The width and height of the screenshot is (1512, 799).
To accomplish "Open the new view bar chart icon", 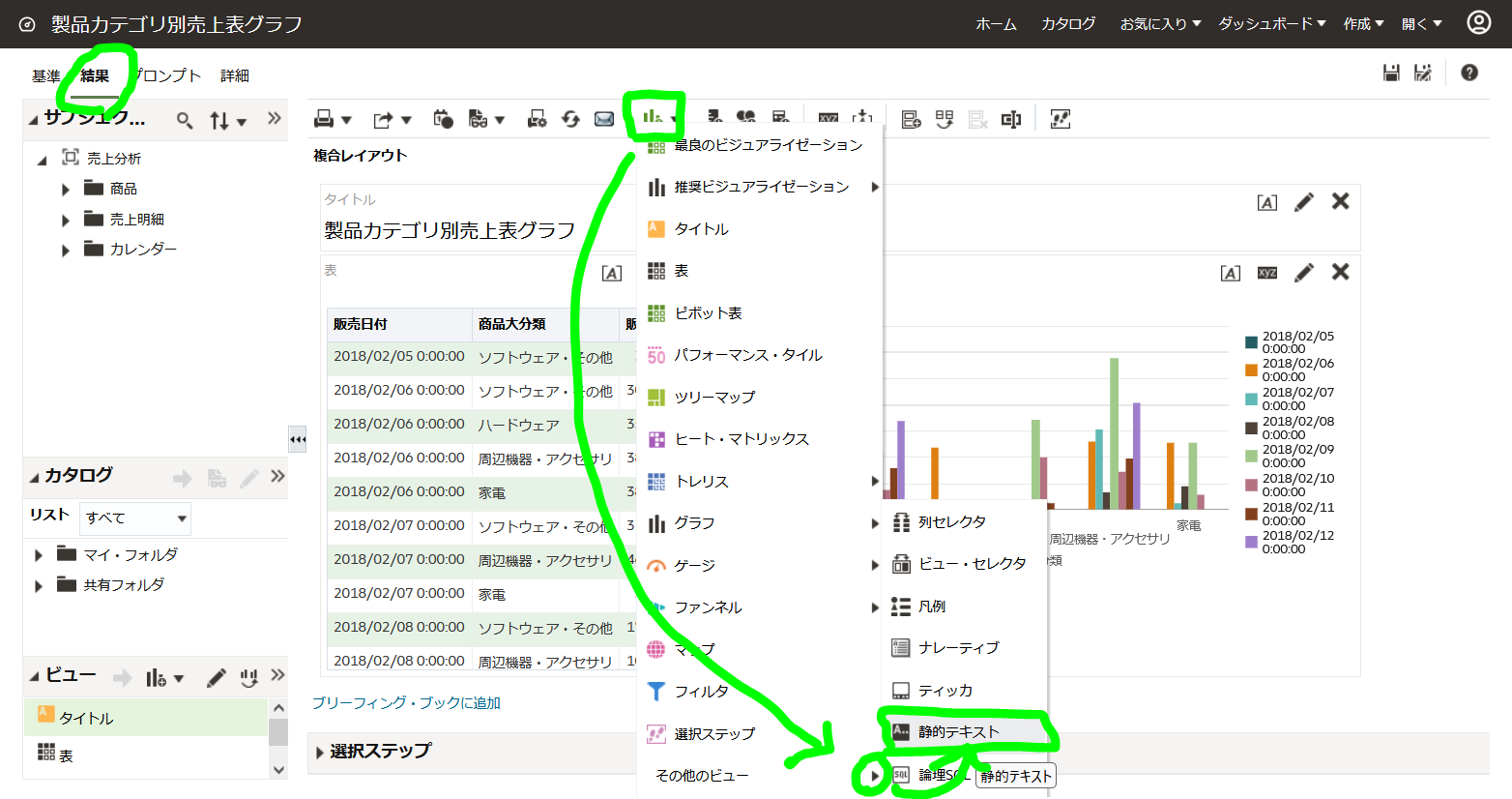I will click(x=653, y=117).
